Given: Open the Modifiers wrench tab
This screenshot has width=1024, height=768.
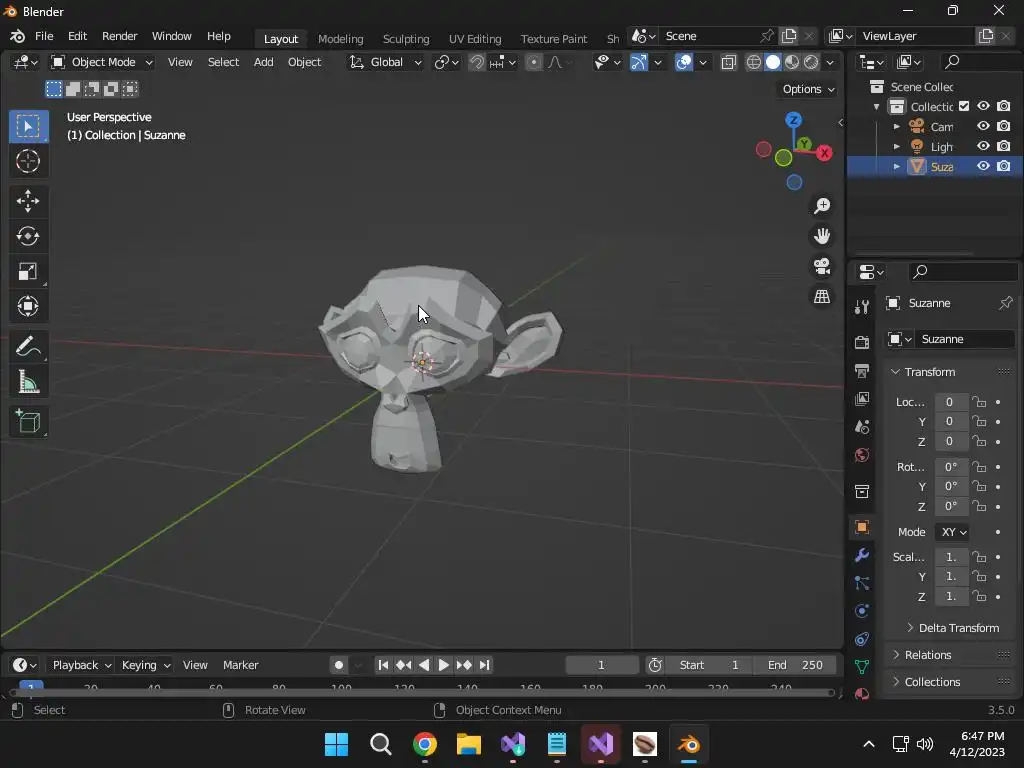Looking at the screenshot, I should (x=862, y=555).
